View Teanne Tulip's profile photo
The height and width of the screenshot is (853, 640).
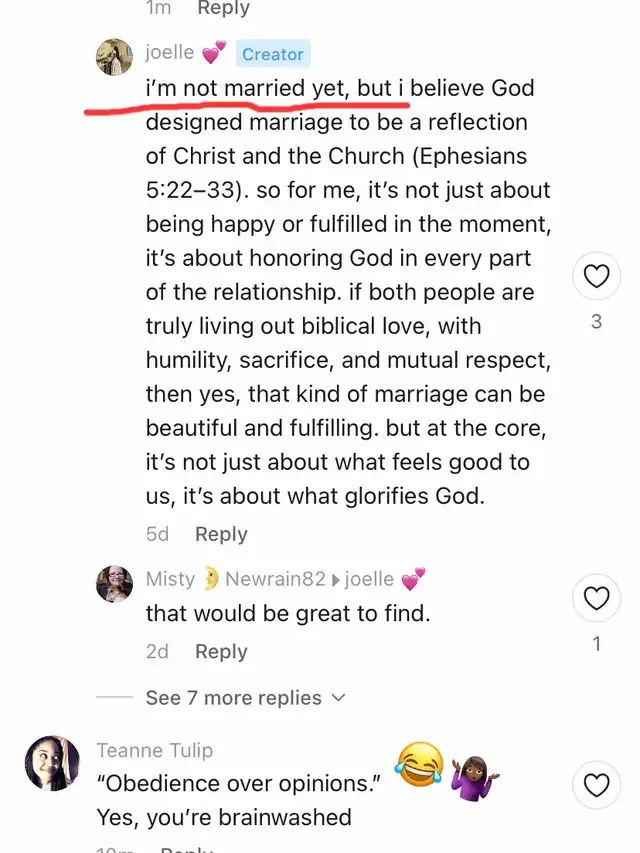tap(52, 764)
